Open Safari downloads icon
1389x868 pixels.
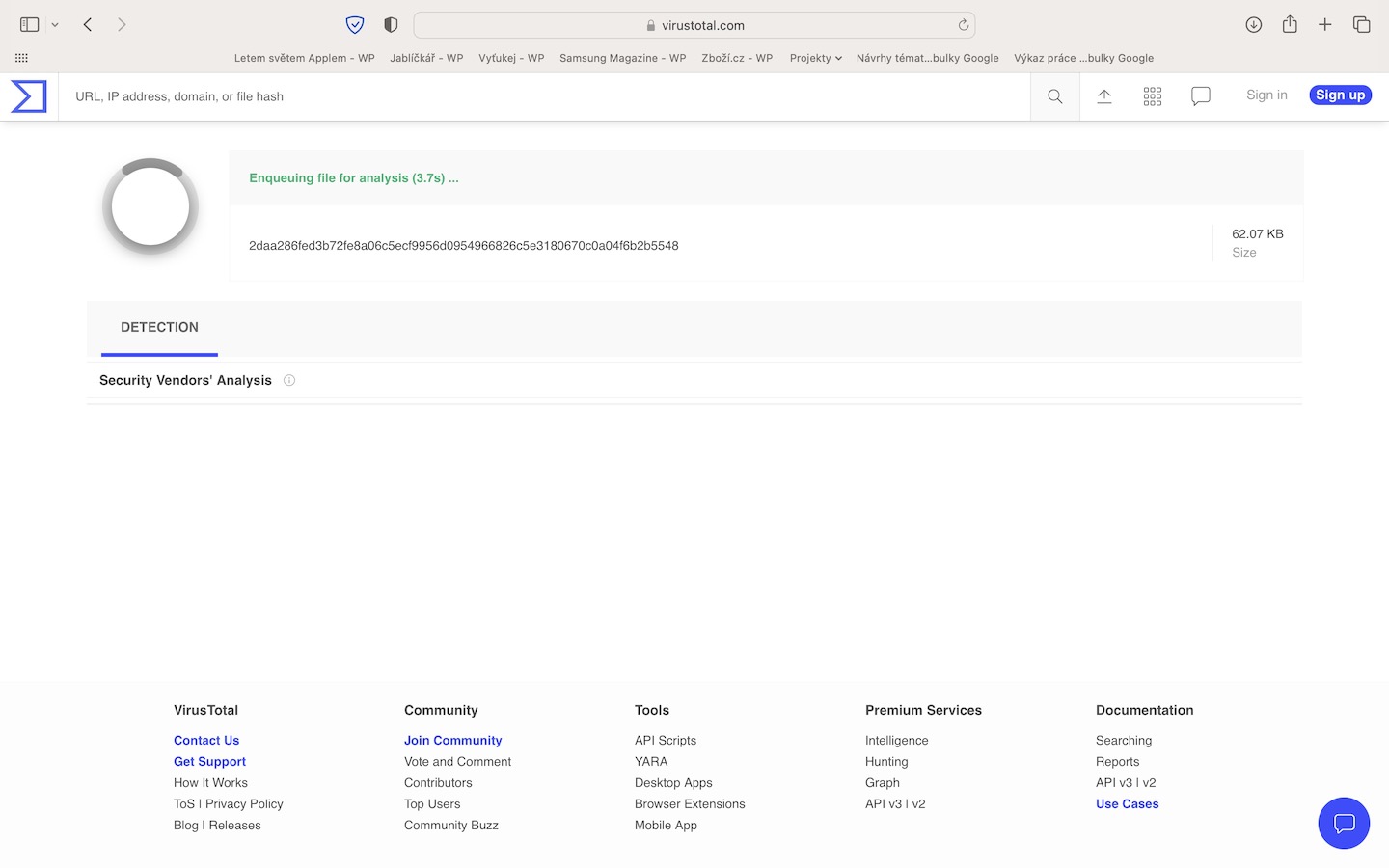pos(1253,25)
